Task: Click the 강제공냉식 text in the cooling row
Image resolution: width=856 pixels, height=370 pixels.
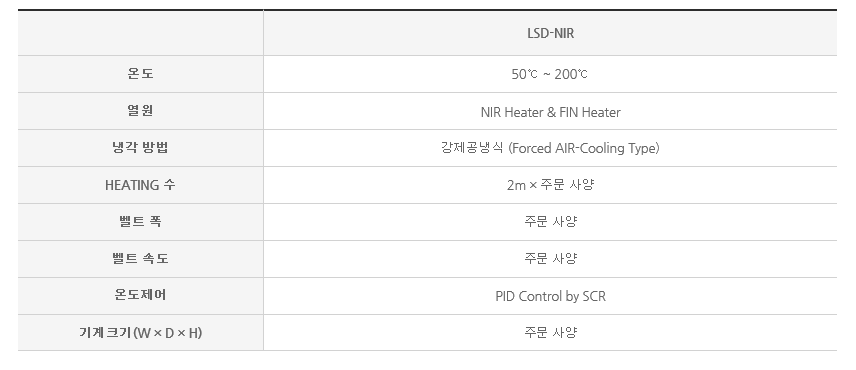Action: pyautogui.click(x=472, y=148)
